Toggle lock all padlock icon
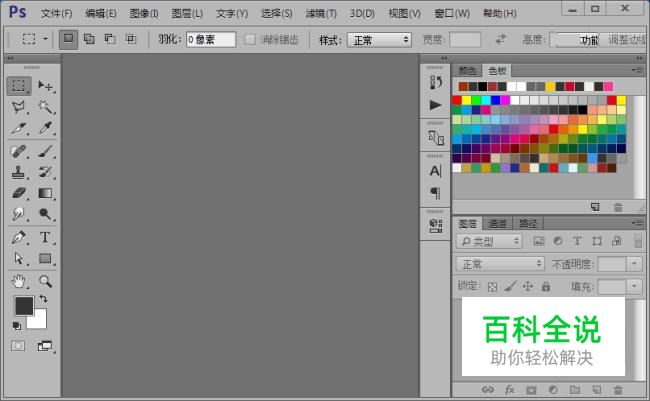This screenshot has height=401, width=650. pos(546,286)
